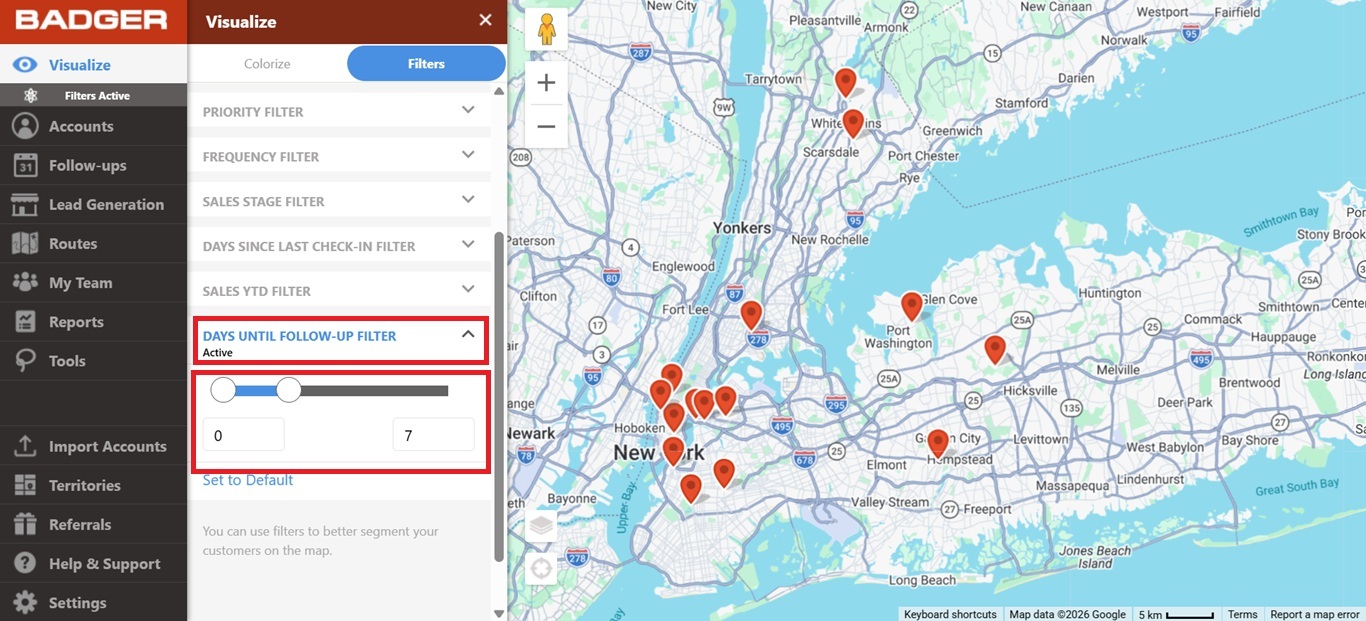Viewport: 1366px width, 621px height.
Task: Switch to the Colorize tab
Action: tap(267, 63)
